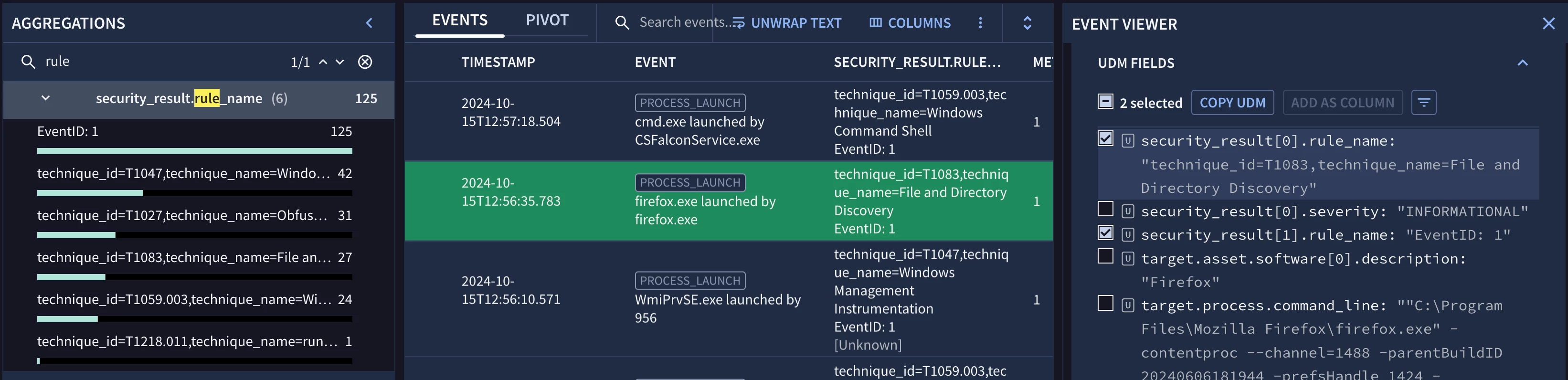Click the search magnifier in Aggregations
1568x380 pixels.
(28, 62)
